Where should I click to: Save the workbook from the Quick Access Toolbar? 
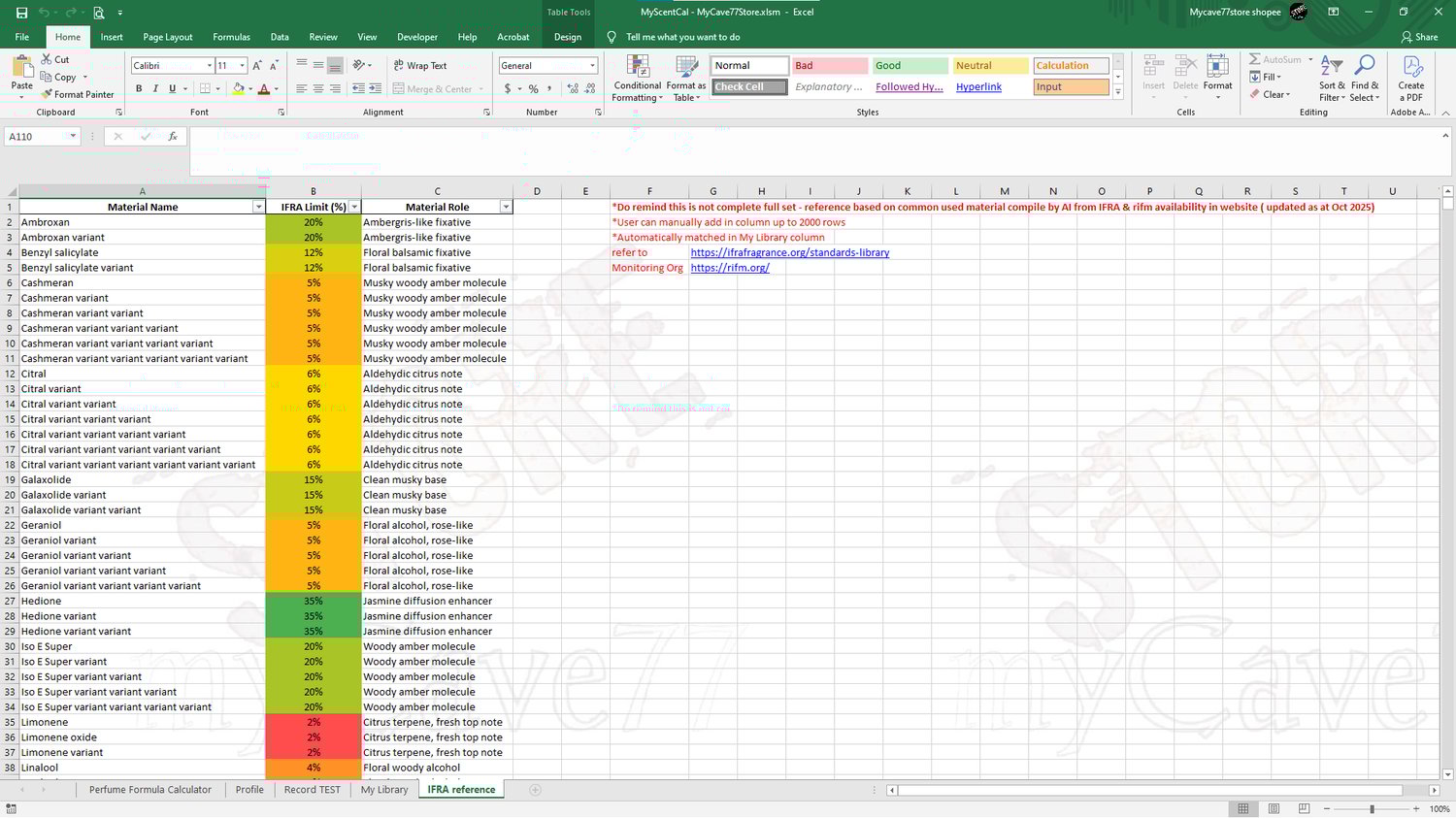click(x=21, y=13)
